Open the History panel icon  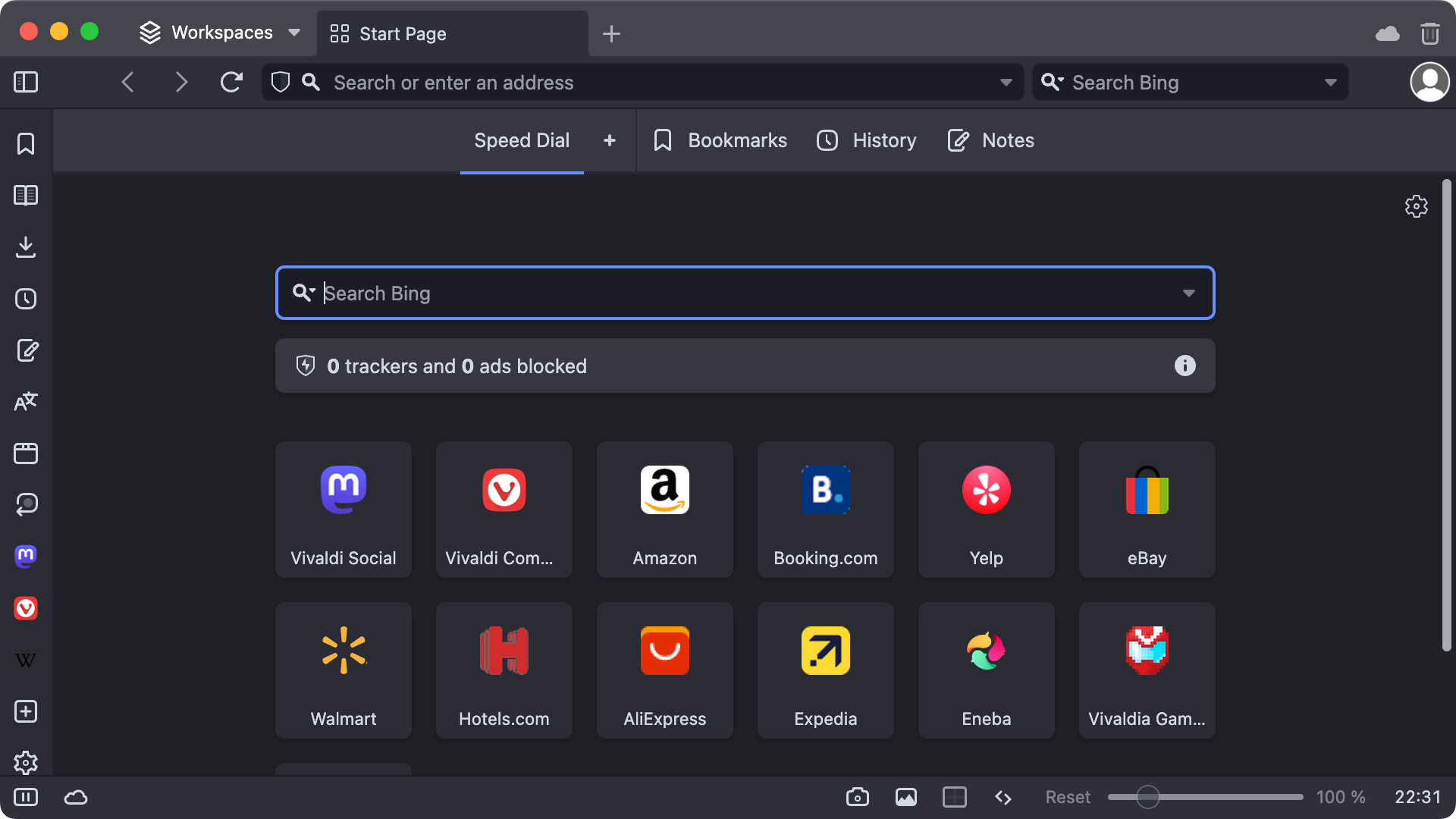click(x=26, y=298)
